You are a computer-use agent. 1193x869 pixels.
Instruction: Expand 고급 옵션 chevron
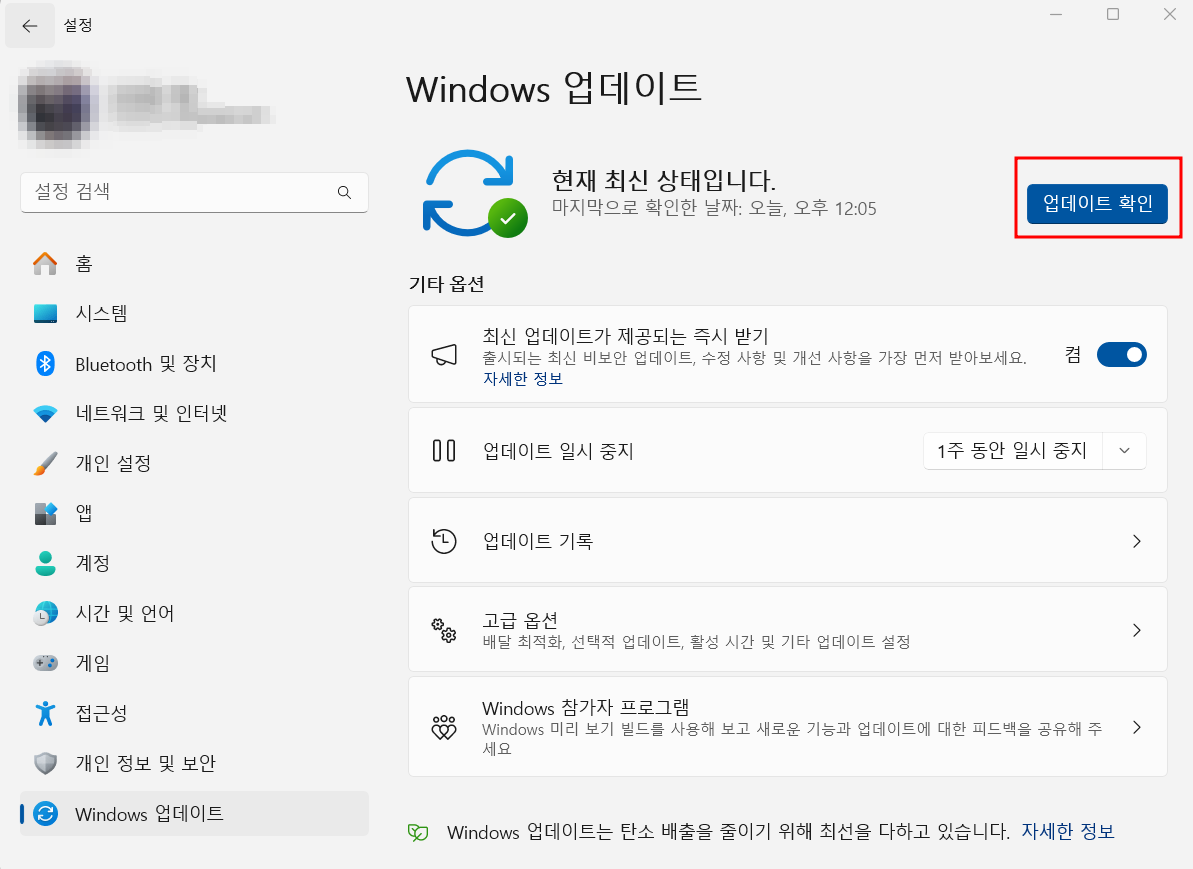click(x=1137, y=630)
